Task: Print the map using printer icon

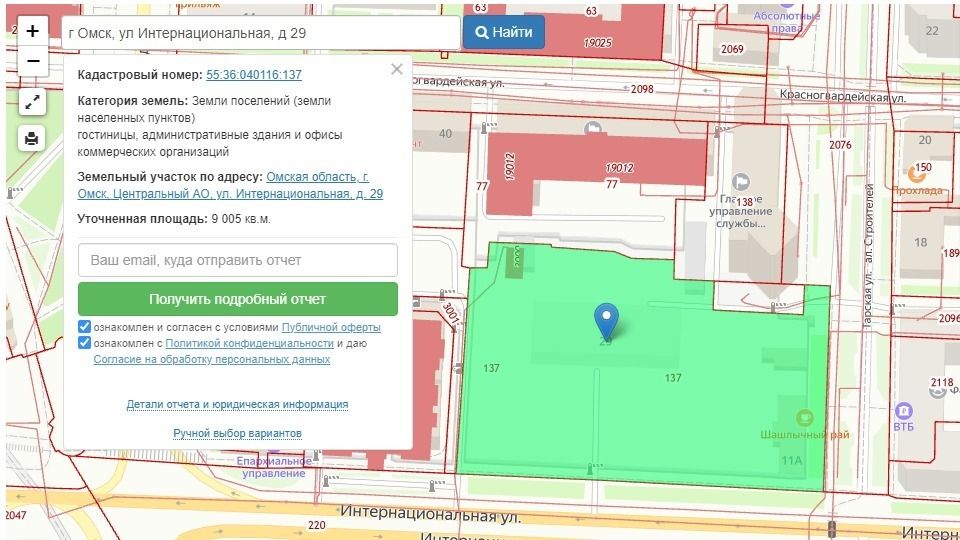Action: (x=32, y=138)
